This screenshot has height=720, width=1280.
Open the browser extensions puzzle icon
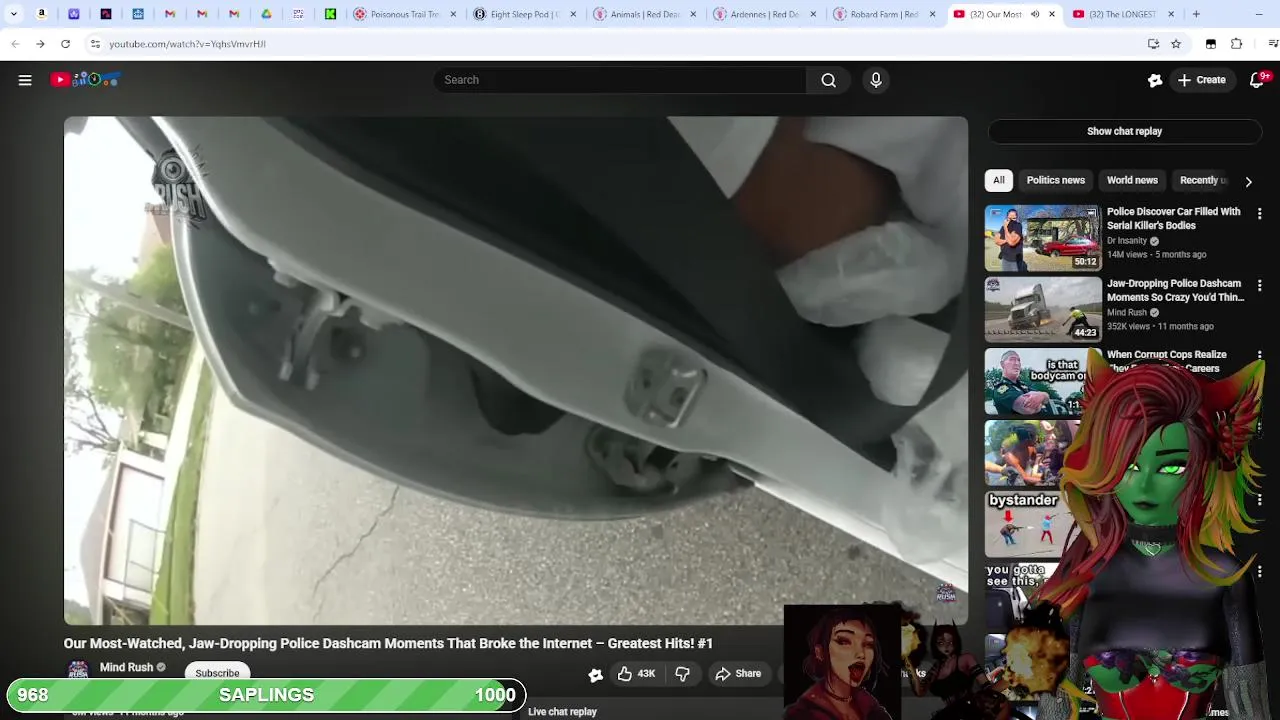coord(1236,44)
